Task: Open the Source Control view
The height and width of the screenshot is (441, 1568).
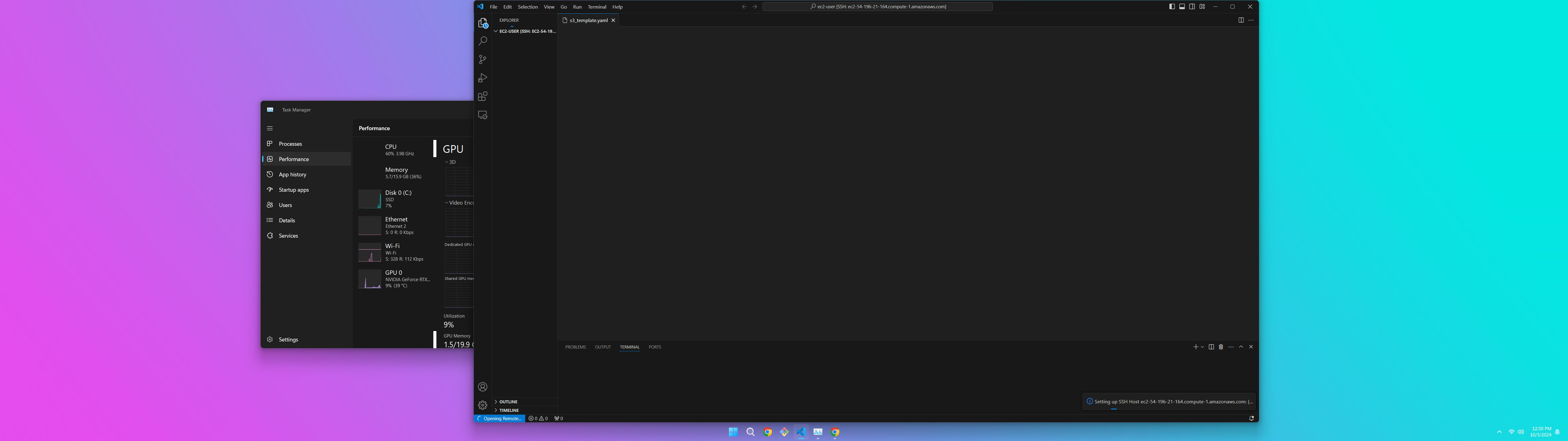Action: coord(482,60)
